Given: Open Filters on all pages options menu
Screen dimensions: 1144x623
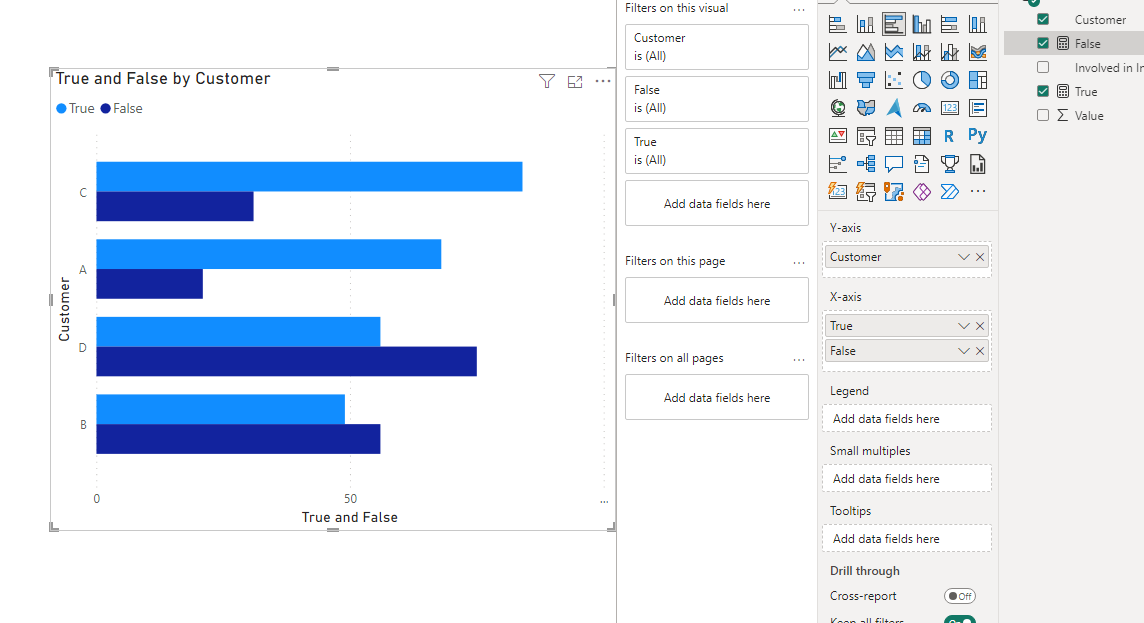Looking at the screenshot, I should (799, 360).
